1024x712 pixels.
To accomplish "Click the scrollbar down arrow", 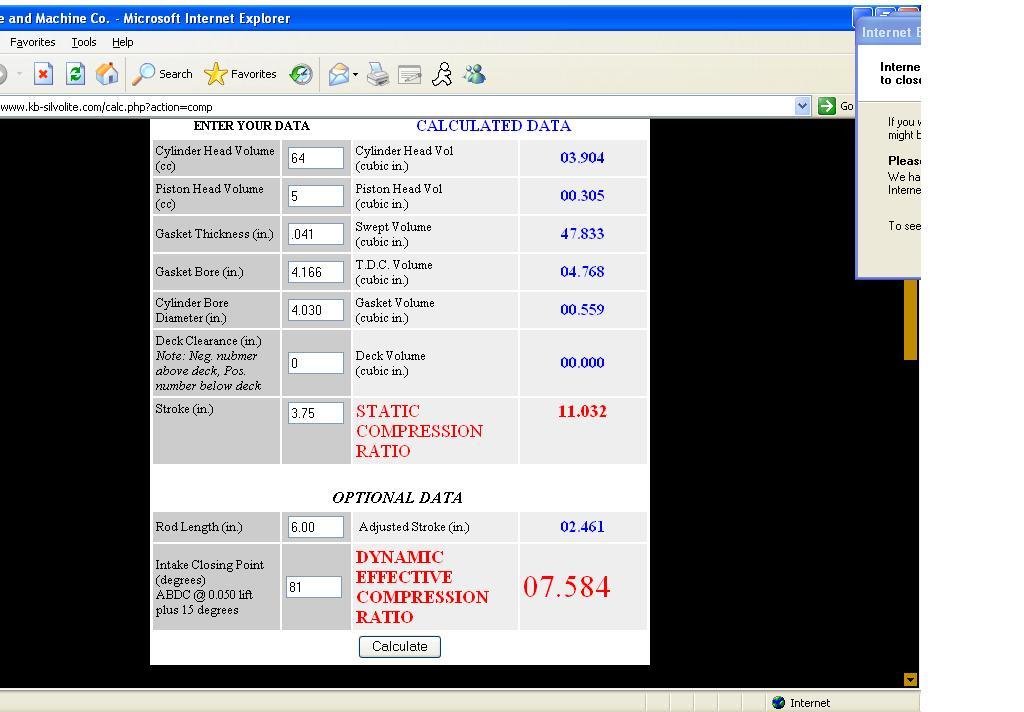I will pos(910,679).
